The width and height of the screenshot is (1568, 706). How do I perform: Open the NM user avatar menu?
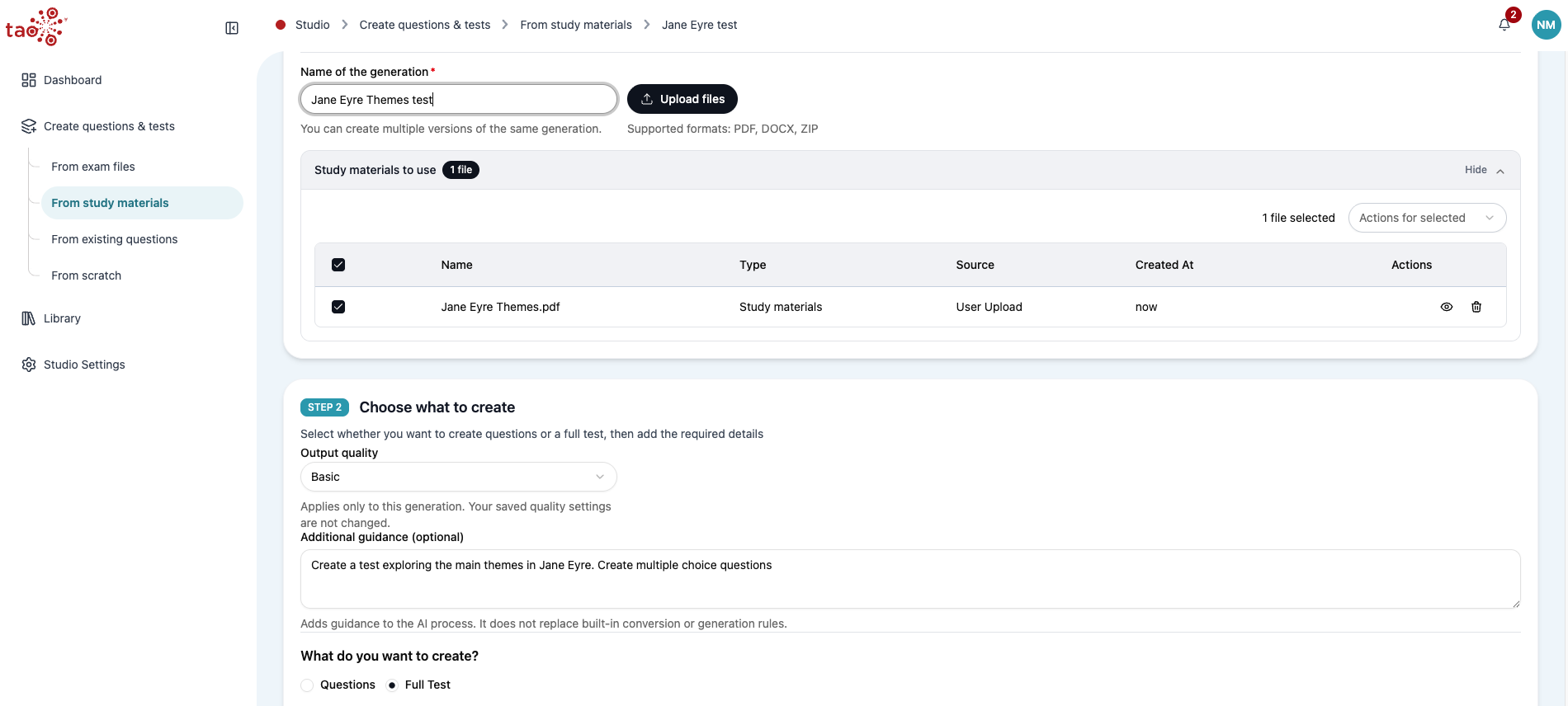coord(1546,25)
